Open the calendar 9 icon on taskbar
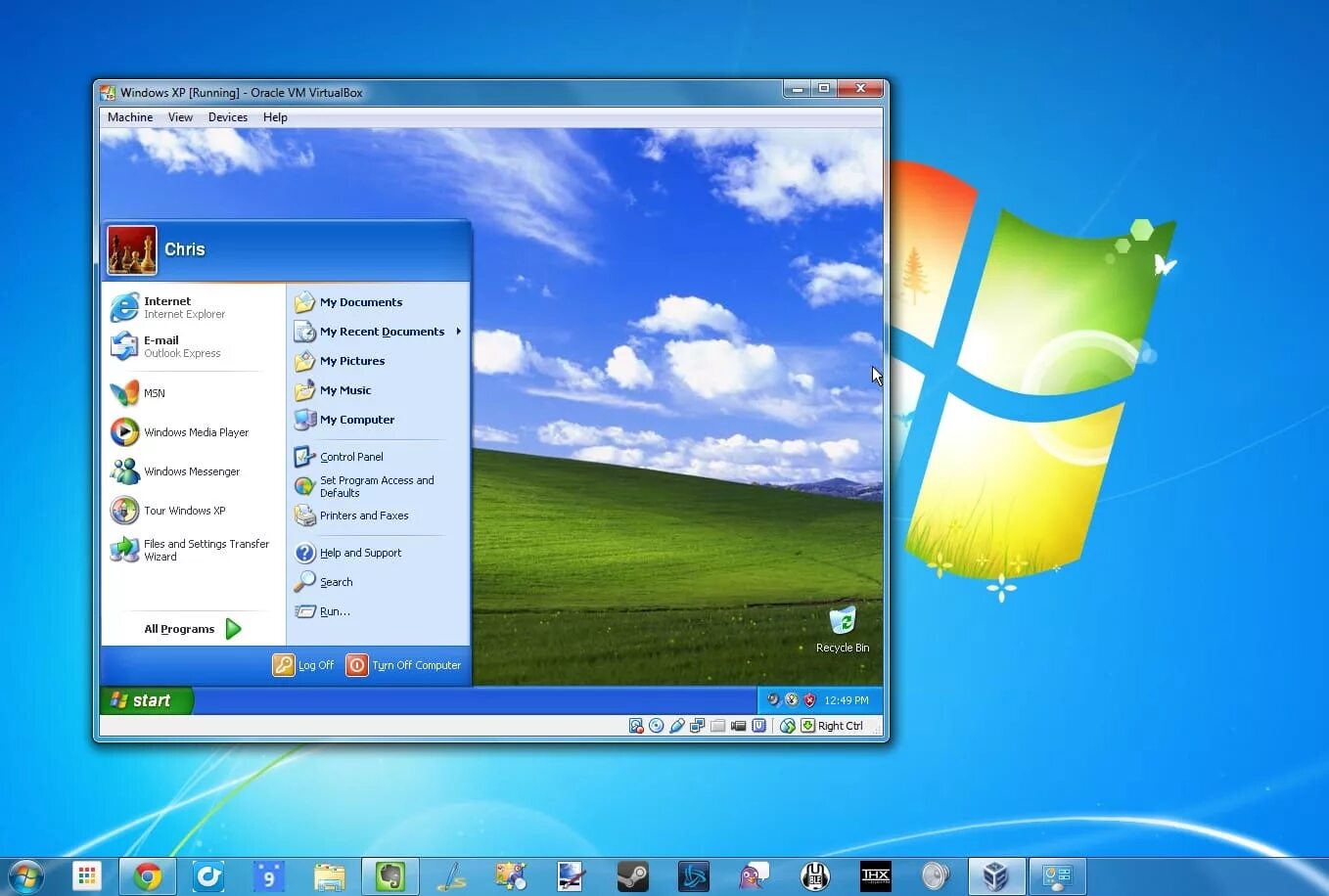1329x896 pixels. pos(269,876)
